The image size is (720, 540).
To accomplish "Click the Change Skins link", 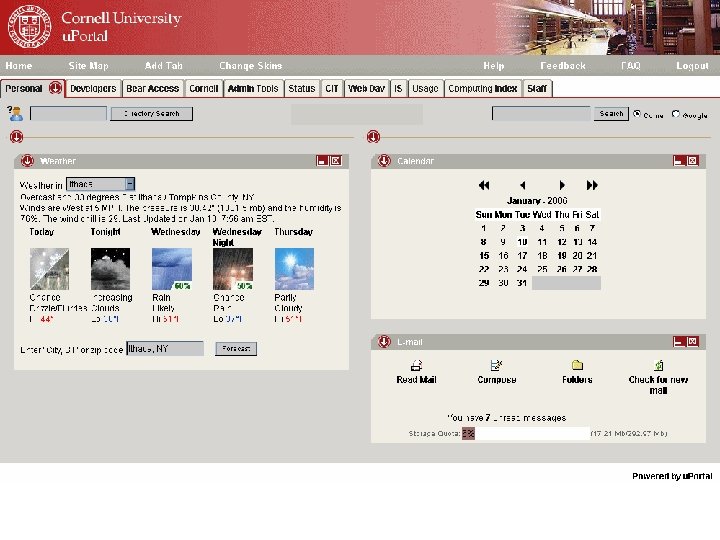I will pos(251,66).
